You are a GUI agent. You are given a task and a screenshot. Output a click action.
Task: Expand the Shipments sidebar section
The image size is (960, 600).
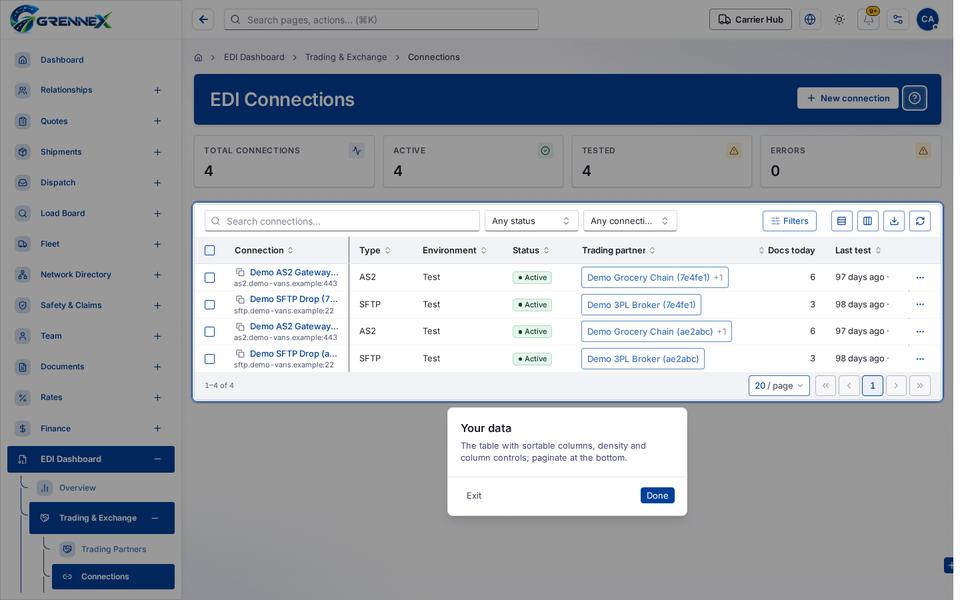pos(157,152)
